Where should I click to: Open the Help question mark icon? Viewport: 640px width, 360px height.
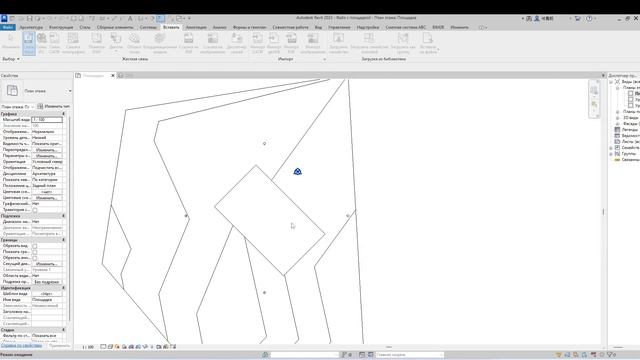tap(589, 18)
